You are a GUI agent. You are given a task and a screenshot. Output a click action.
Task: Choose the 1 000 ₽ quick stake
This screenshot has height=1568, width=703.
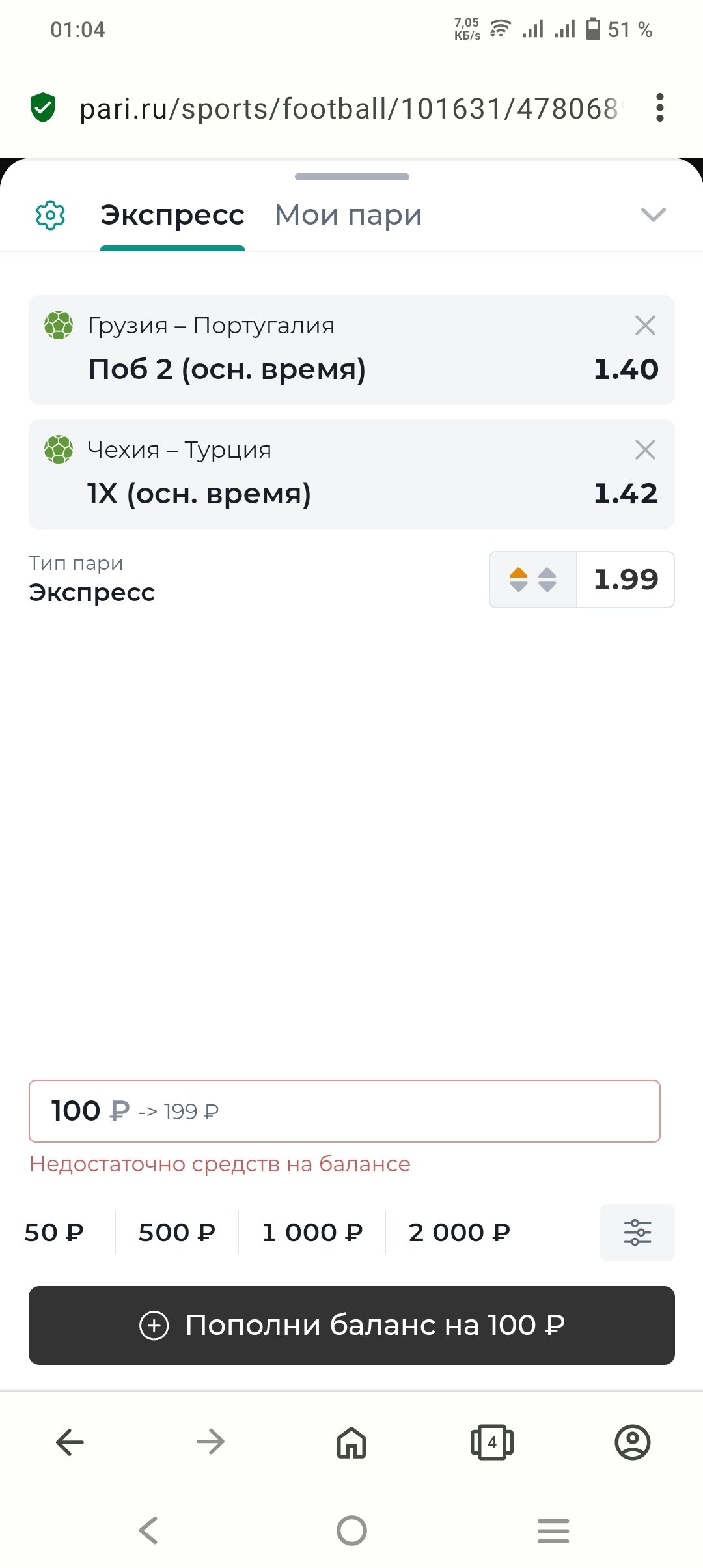pyautogui.click(x=312, y=1232)
